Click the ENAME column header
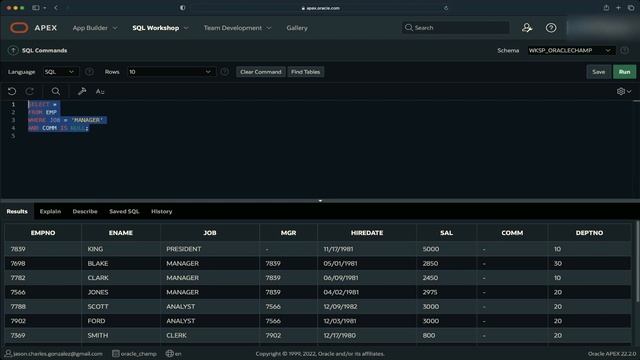The height and width of the screenshot is (360, 640). (x=121, y=233)
